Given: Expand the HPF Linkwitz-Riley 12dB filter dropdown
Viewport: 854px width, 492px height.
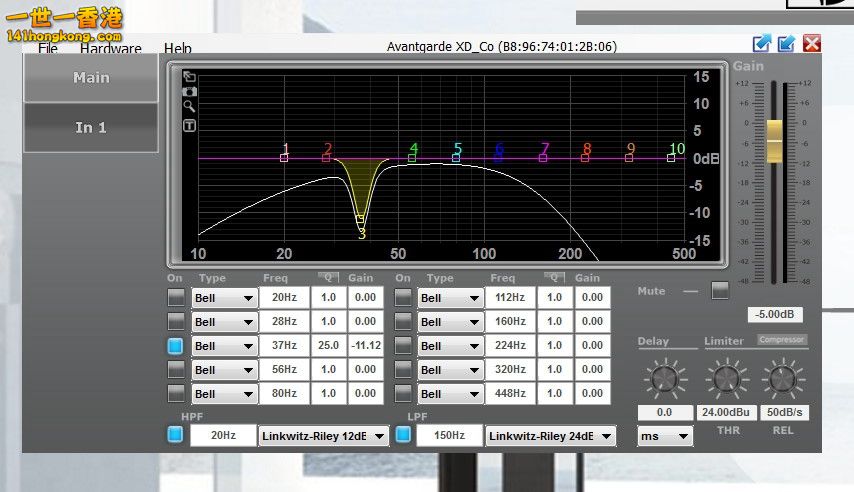Looking at the screenshot, I should point(323,436).
